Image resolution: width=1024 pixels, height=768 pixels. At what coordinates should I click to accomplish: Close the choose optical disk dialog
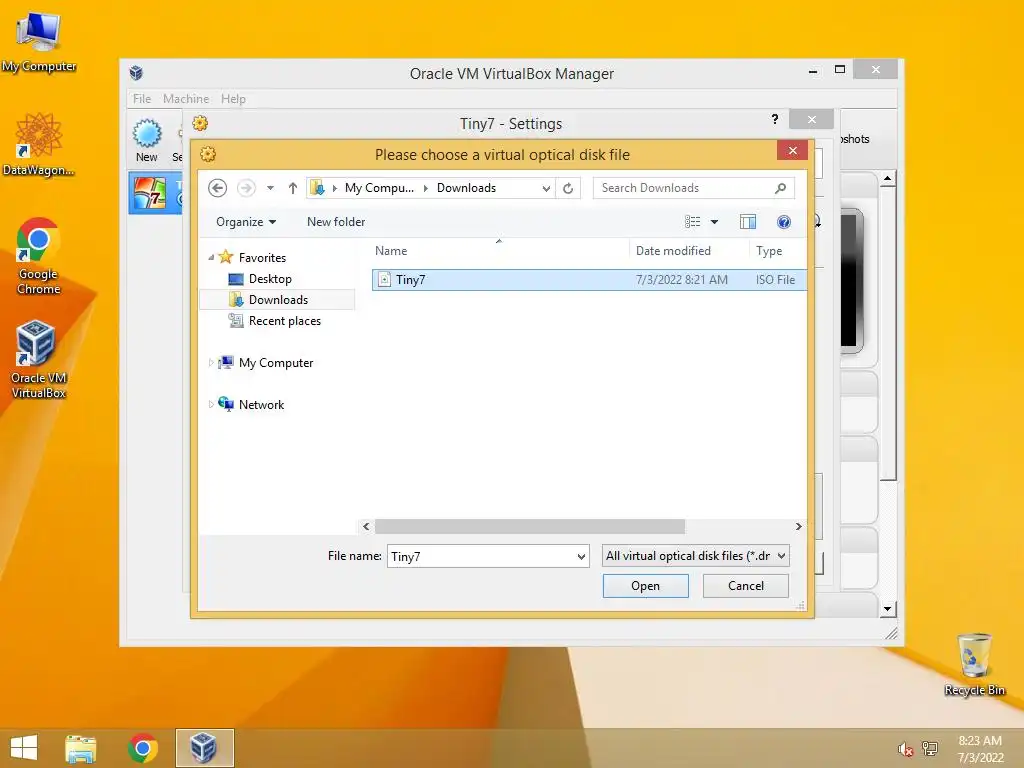click(792, 151)
